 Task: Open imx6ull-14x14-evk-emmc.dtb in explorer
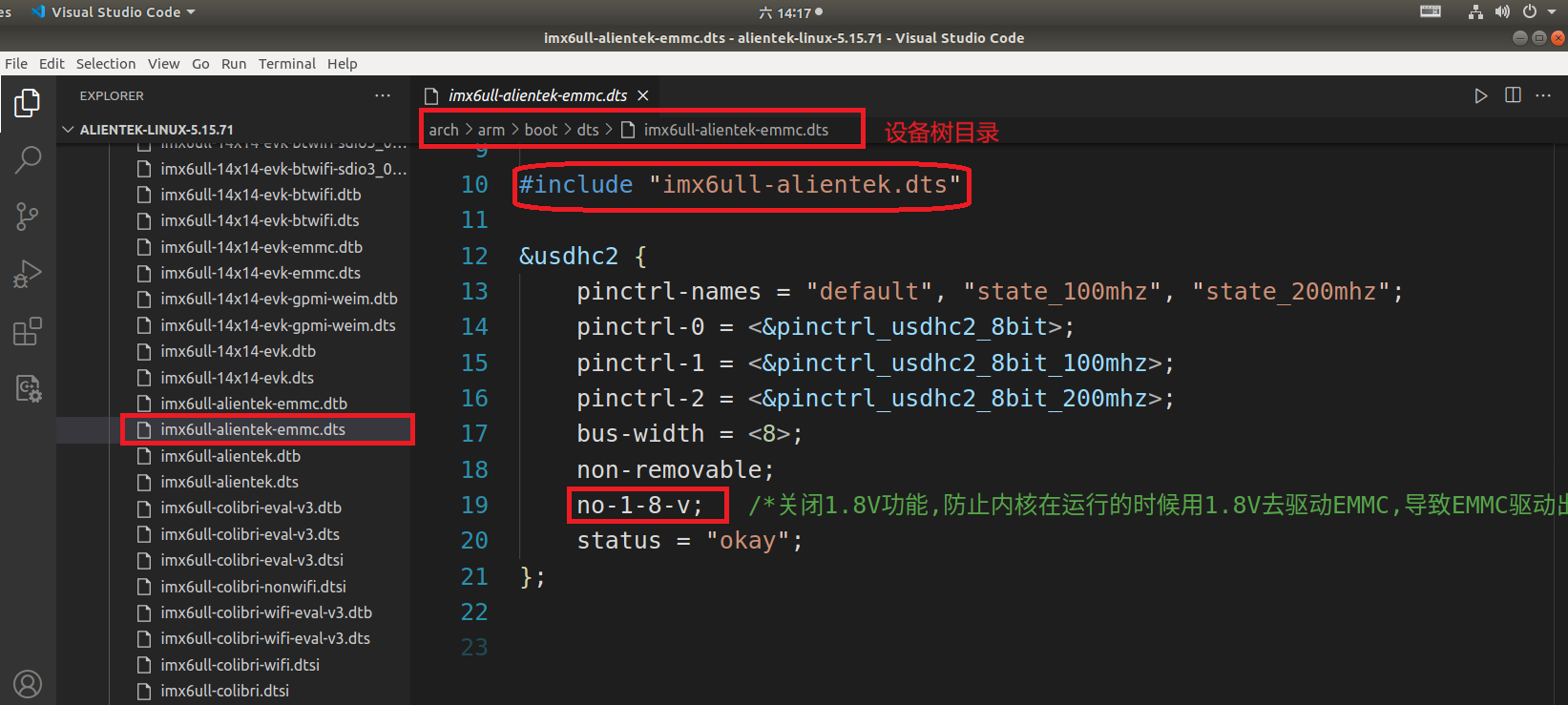(x=261, y=247)
